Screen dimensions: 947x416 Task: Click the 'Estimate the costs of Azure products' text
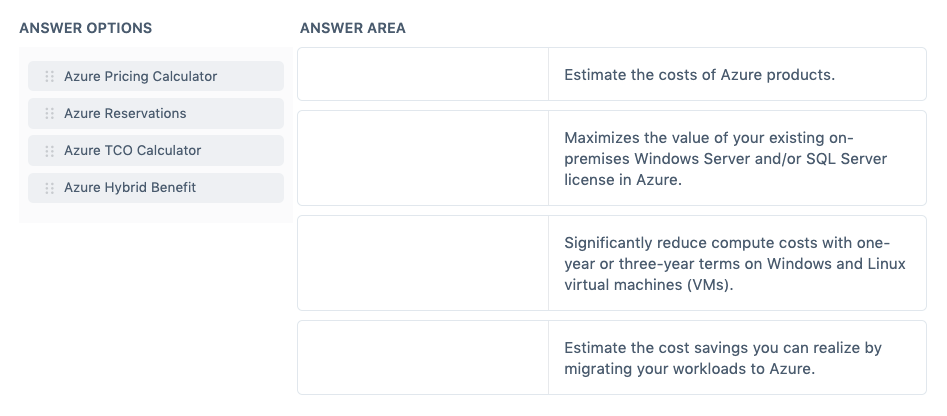699,74
